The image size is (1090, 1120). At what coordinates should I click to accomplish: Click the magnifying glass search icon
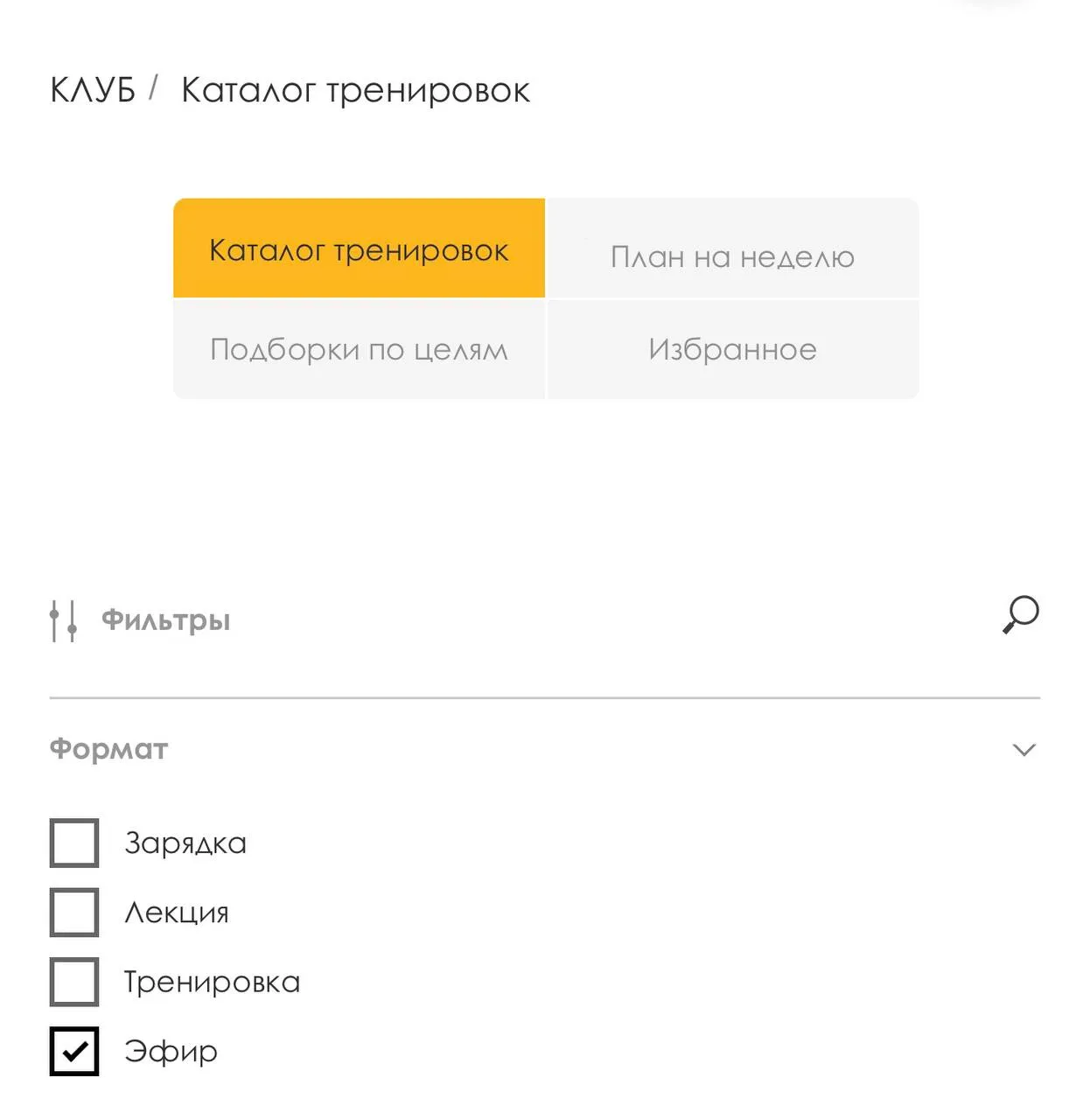[x=1020, y=614]
